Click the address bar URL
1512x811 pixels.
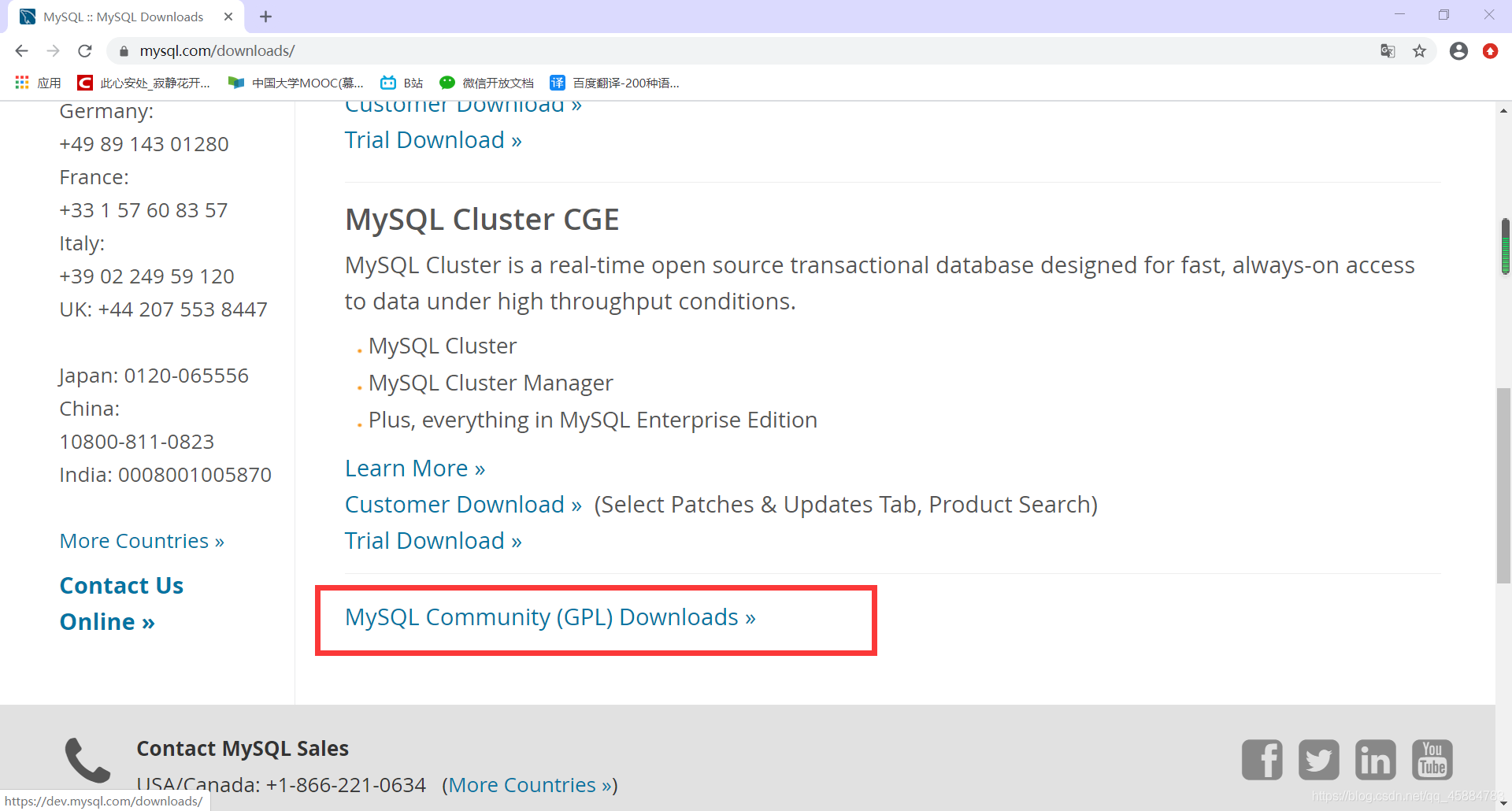(217, 51)
